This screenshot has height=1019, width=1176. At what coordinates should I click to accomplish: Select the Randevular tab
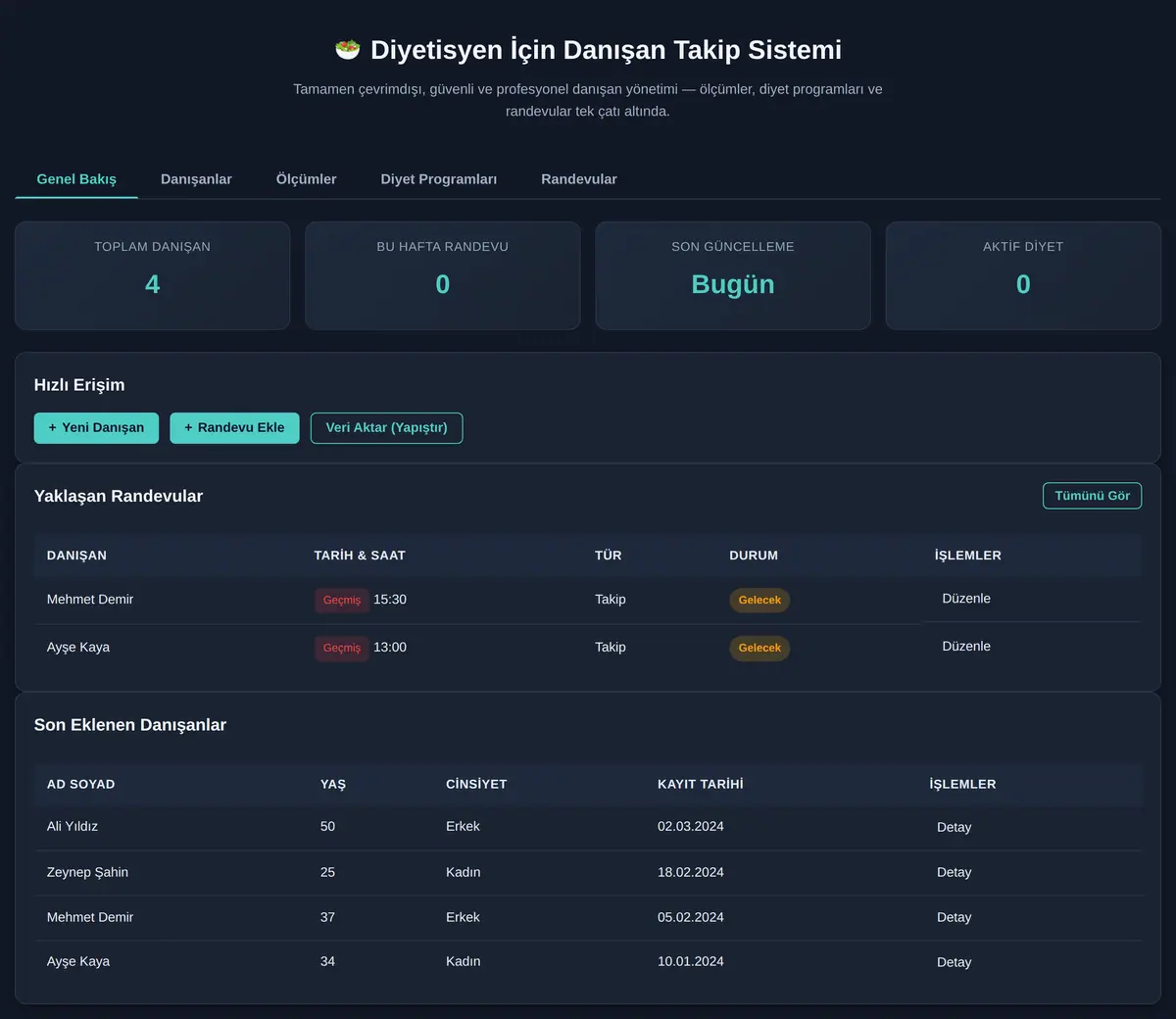pos(578,179)
